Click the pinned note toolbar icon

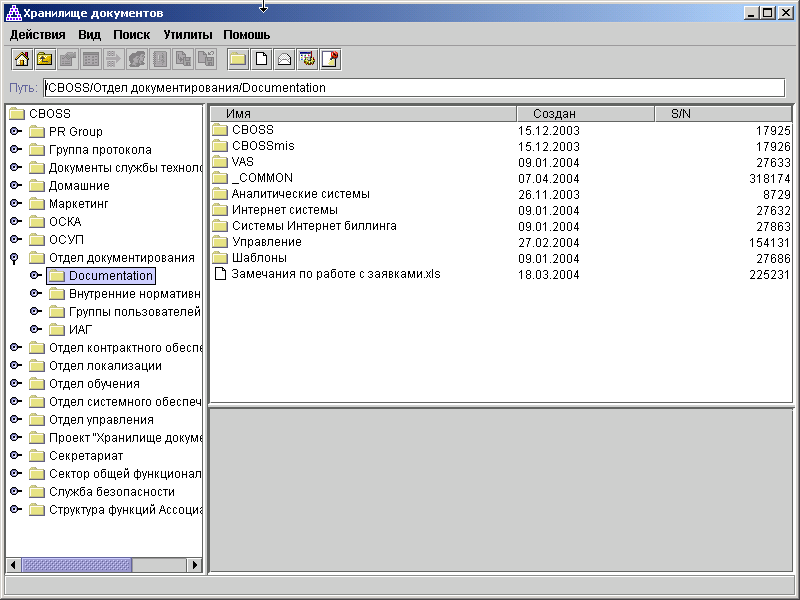(330, 59)
